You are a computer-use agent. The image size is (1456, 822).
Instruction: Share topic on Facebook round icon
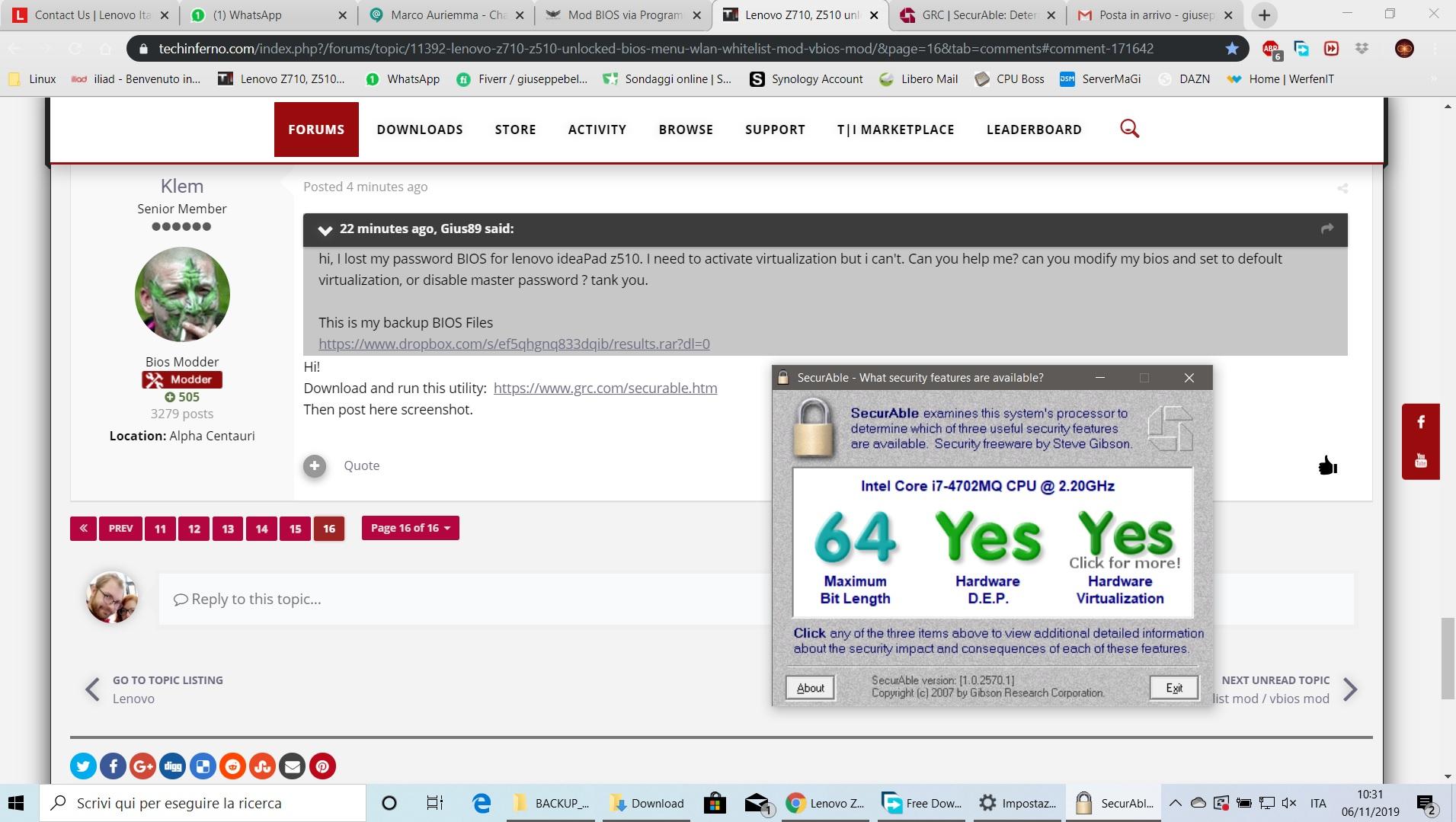click(114, 766)
